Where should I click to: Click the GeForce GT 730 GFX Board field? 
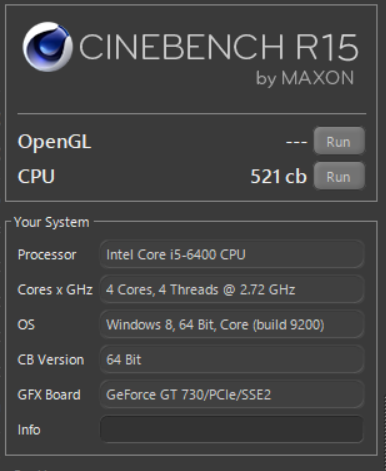tap(232, 394)
